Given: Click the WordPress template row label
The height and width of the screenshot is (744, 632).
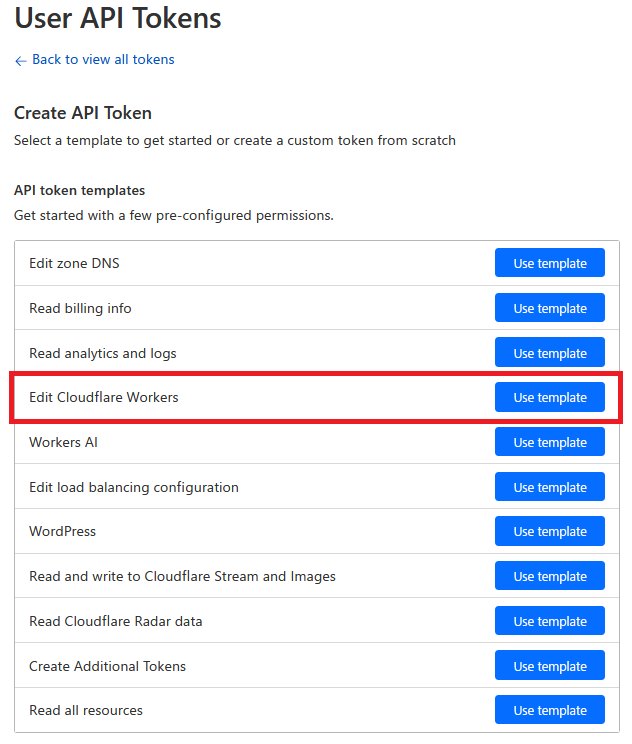Looking at the screenshot, I should (63, 531).
